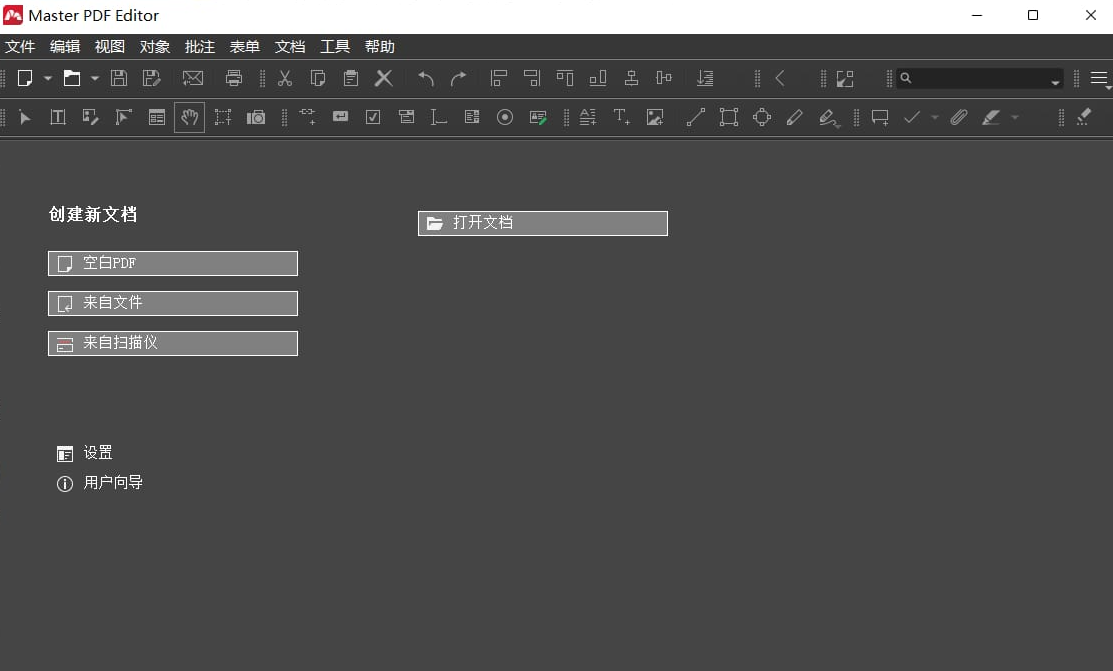1113x671 pixels.
Task: Select the edit text tool
Action: (x=57, y=117)
